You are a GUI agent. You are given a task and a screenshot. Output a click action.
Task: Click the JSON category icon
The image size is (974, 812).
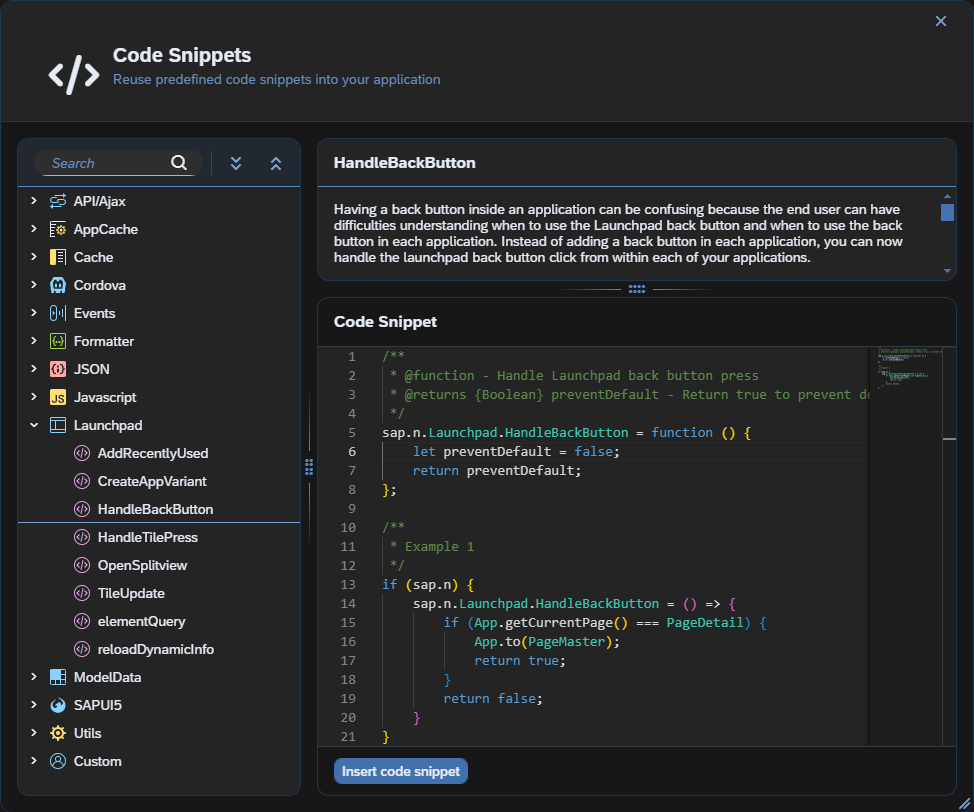[x=58, y=369]
